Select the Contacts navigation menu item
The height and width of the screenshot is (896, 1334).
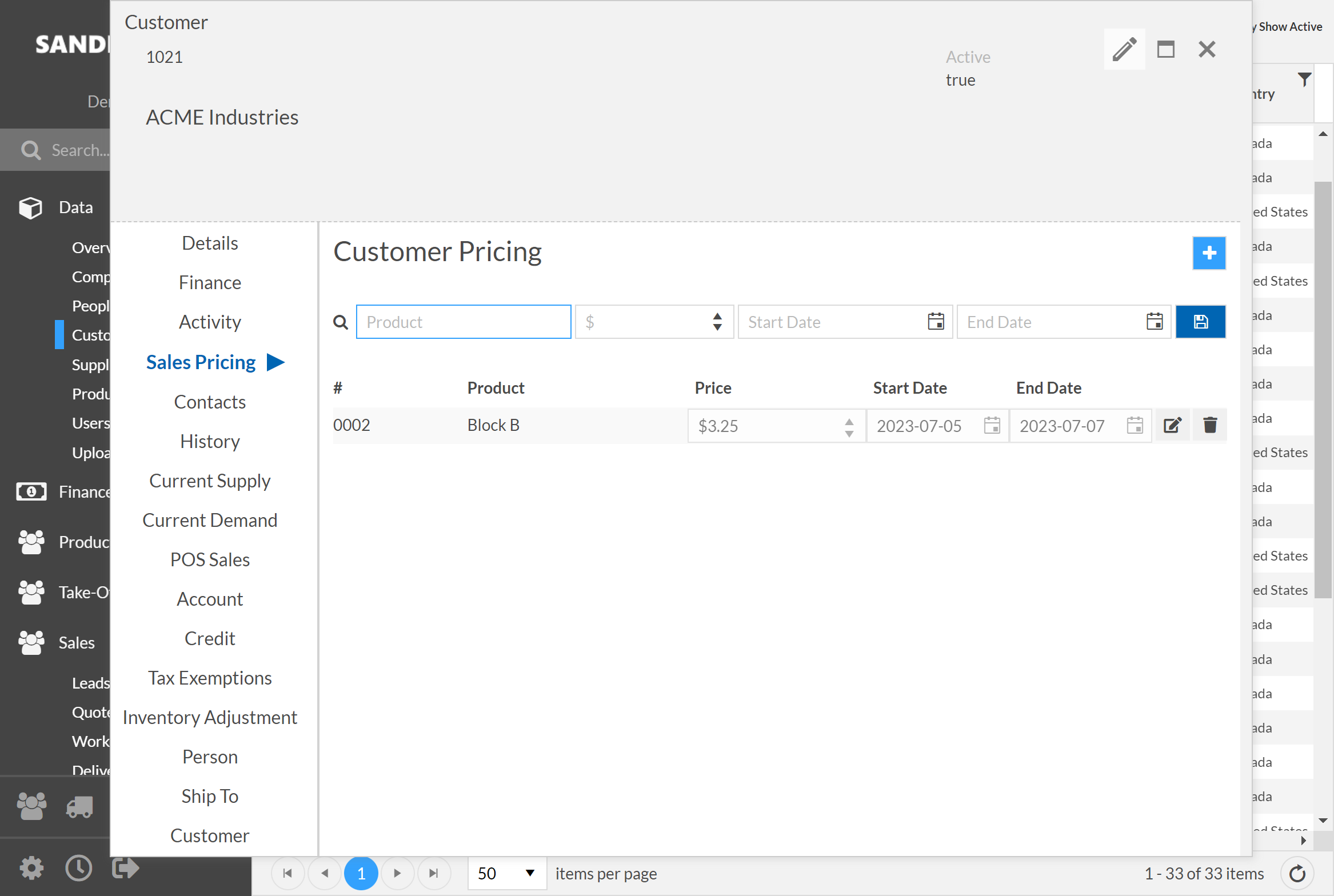[x=209, y=401]
